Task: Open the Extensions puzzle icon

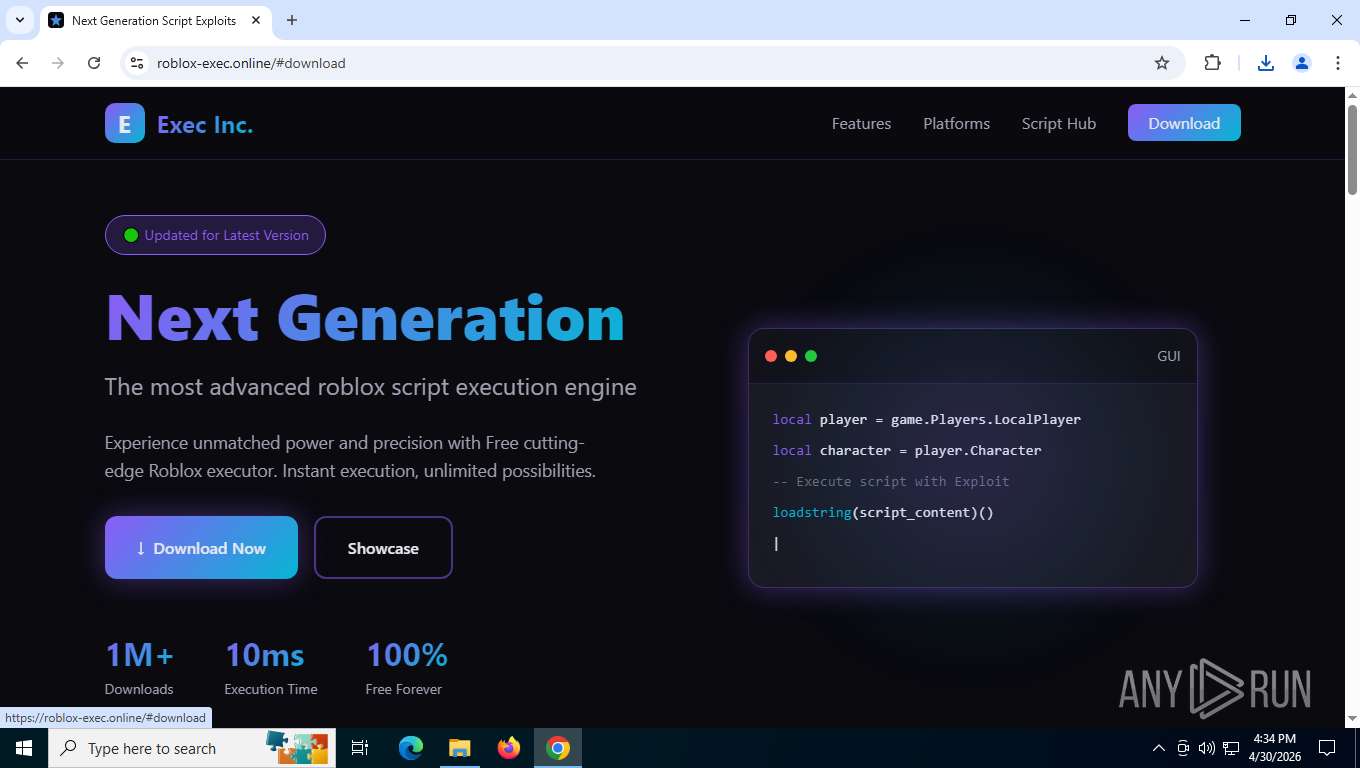Action: pyautogui.click(x=1213, y=63)
